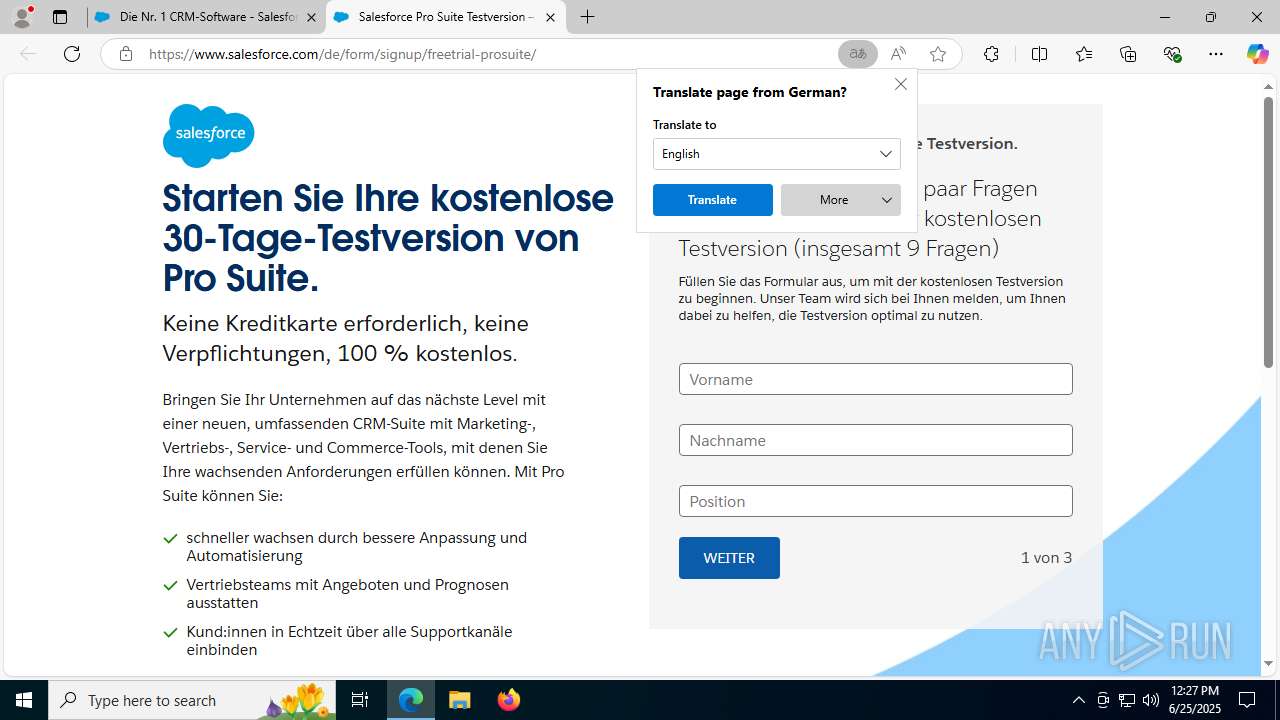Click the address bar URL
The image size is (1280, 720).
pos(342,54)
